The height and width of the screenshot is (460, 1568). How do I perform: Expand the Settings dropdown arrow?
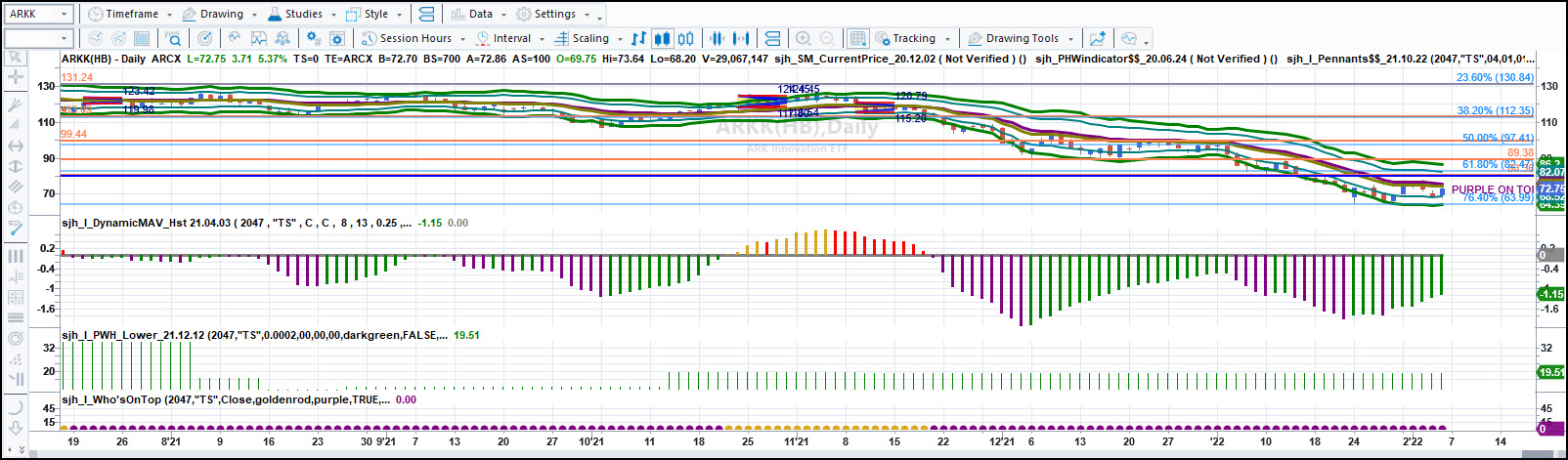pos(587,15)
